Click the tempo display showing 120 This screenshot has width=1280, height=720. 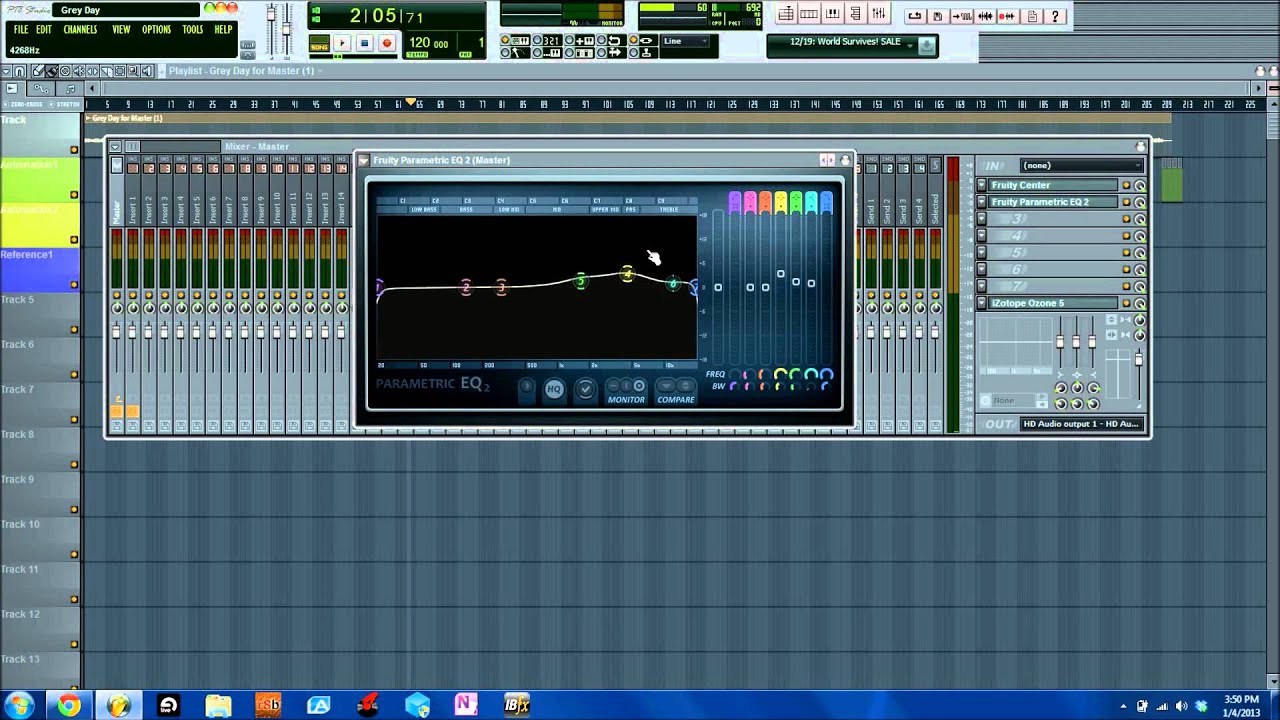tap(429, 44)
